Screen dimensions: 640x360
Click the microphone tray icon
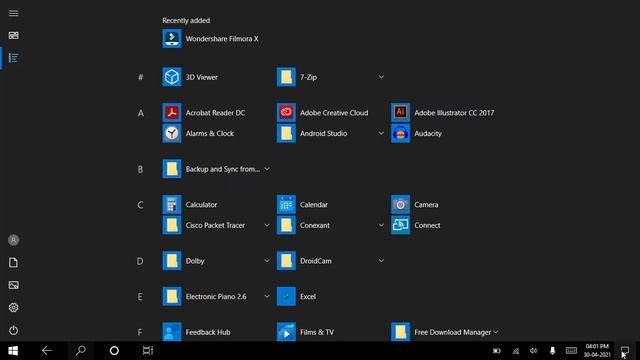click(x=552, y=351)
